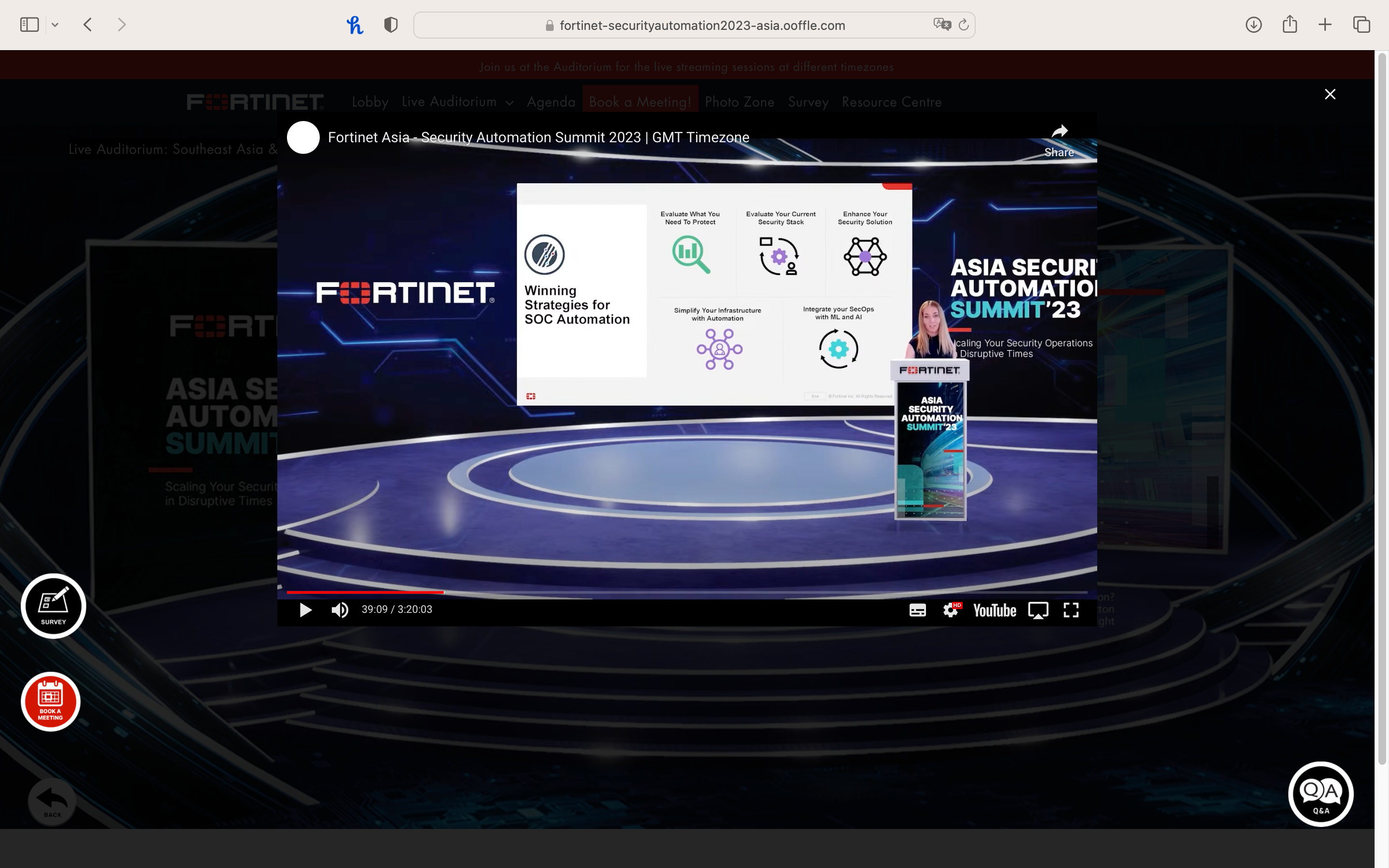Open the video title link
This screenshot has height=868, width=1389.
pos(538,137)
